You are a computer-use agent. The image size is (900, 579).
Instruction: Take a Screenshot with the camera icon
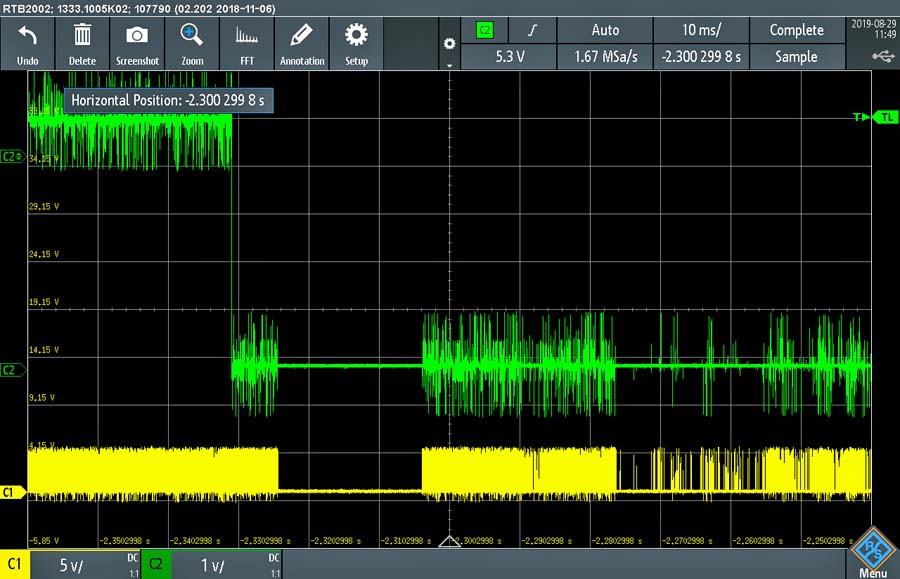[137, 44]
